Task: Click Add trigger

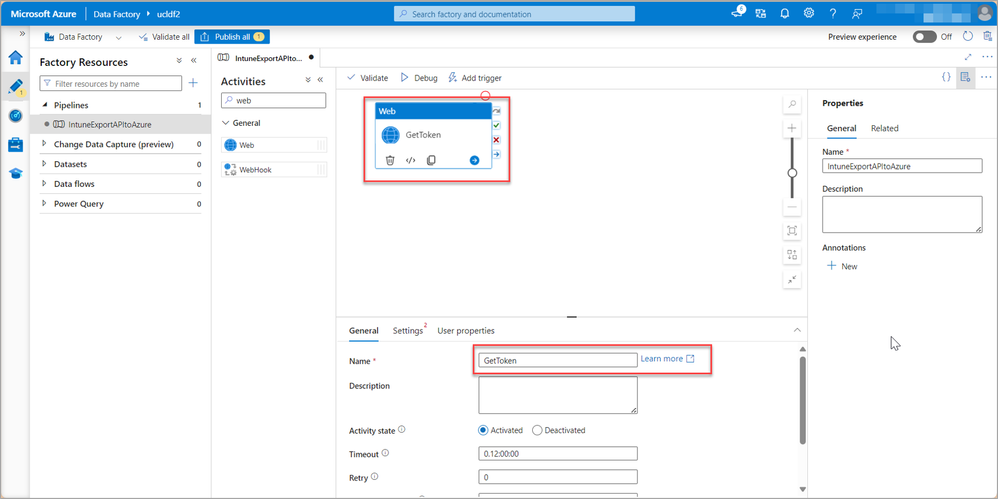Action: (475, 78)
